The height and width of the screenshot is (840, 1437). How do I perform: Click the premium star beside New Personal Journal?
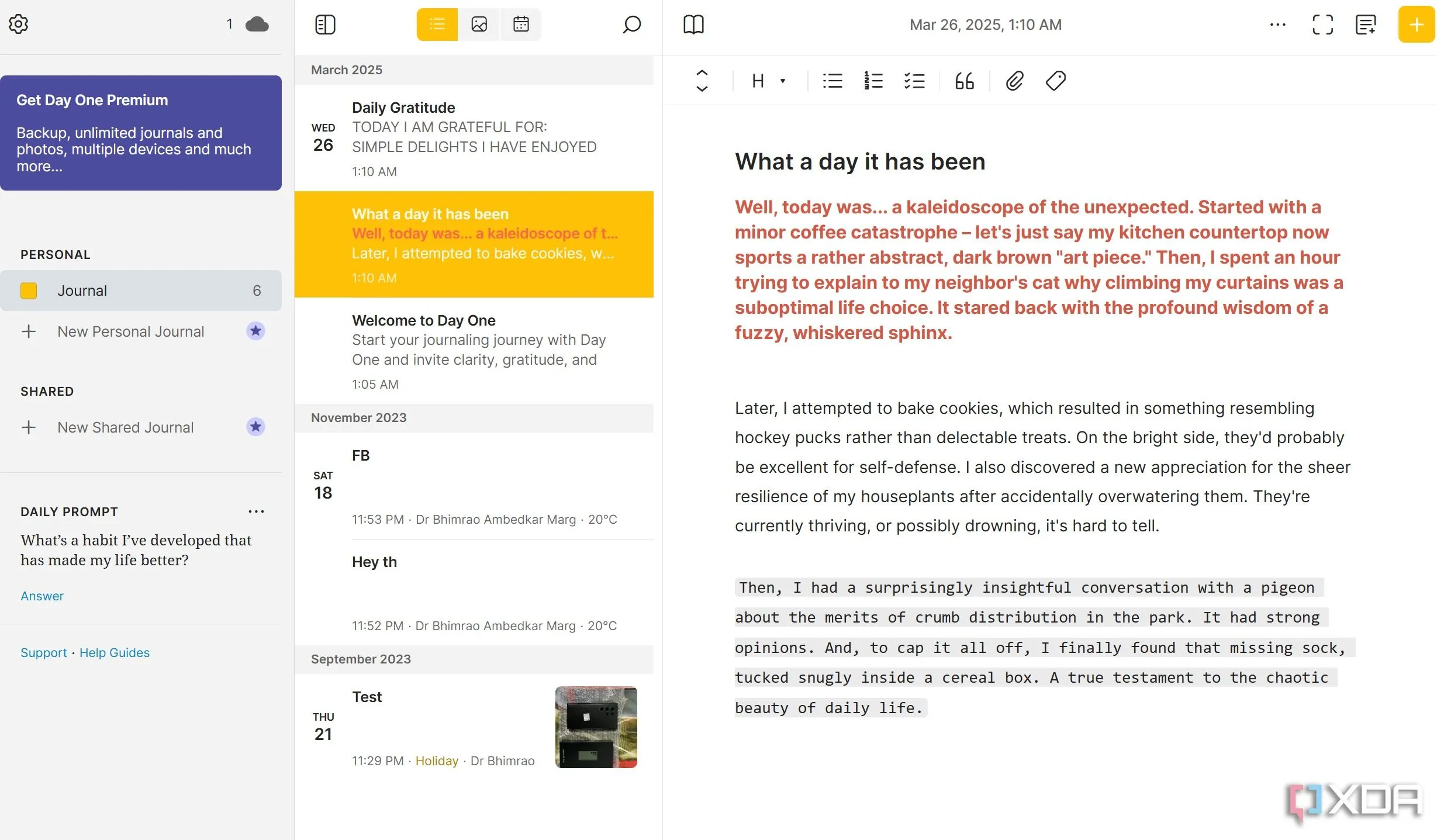click(x=255, y=331)
